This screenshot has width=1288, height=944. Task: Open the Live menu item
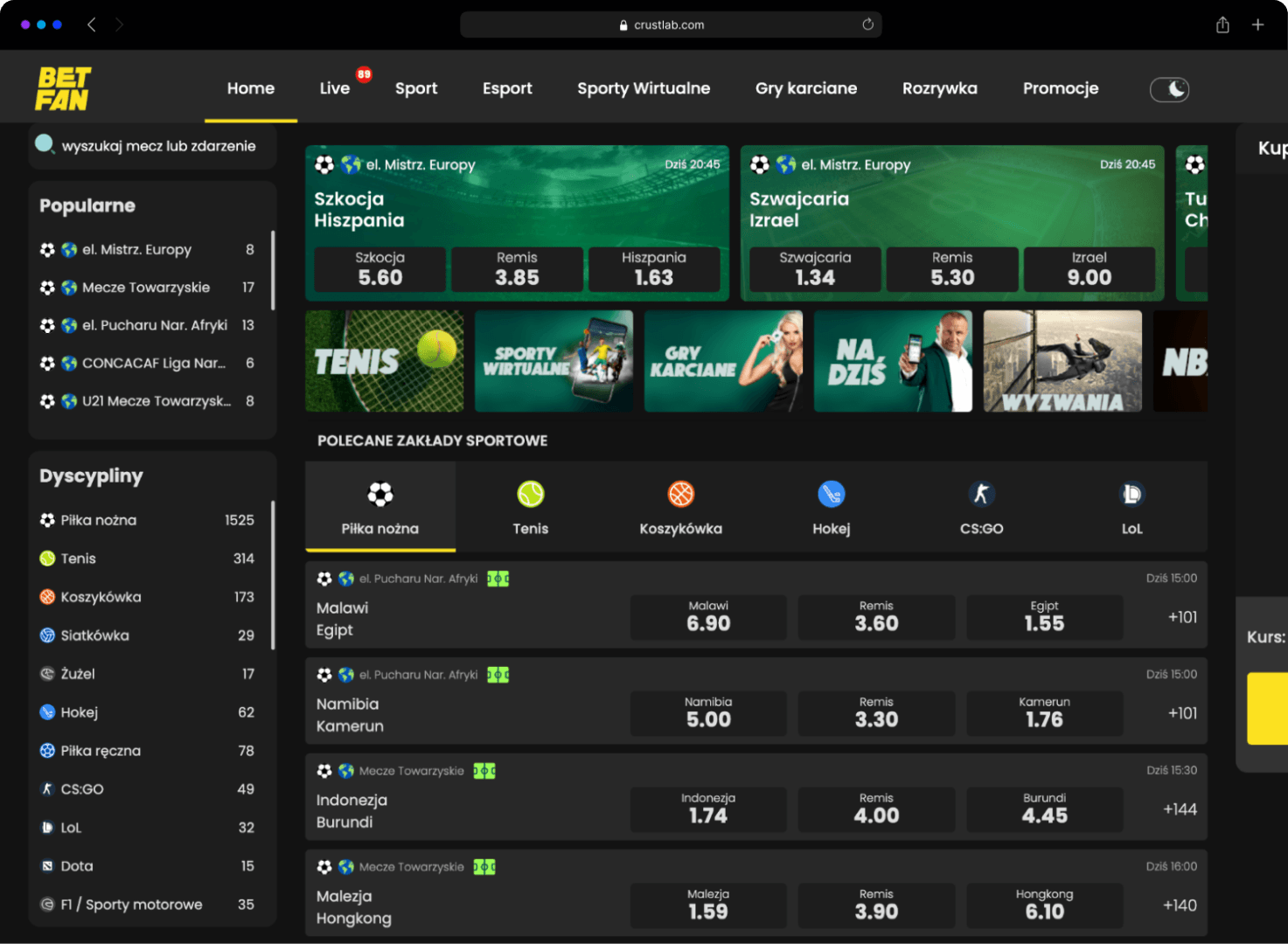point(335,88)
